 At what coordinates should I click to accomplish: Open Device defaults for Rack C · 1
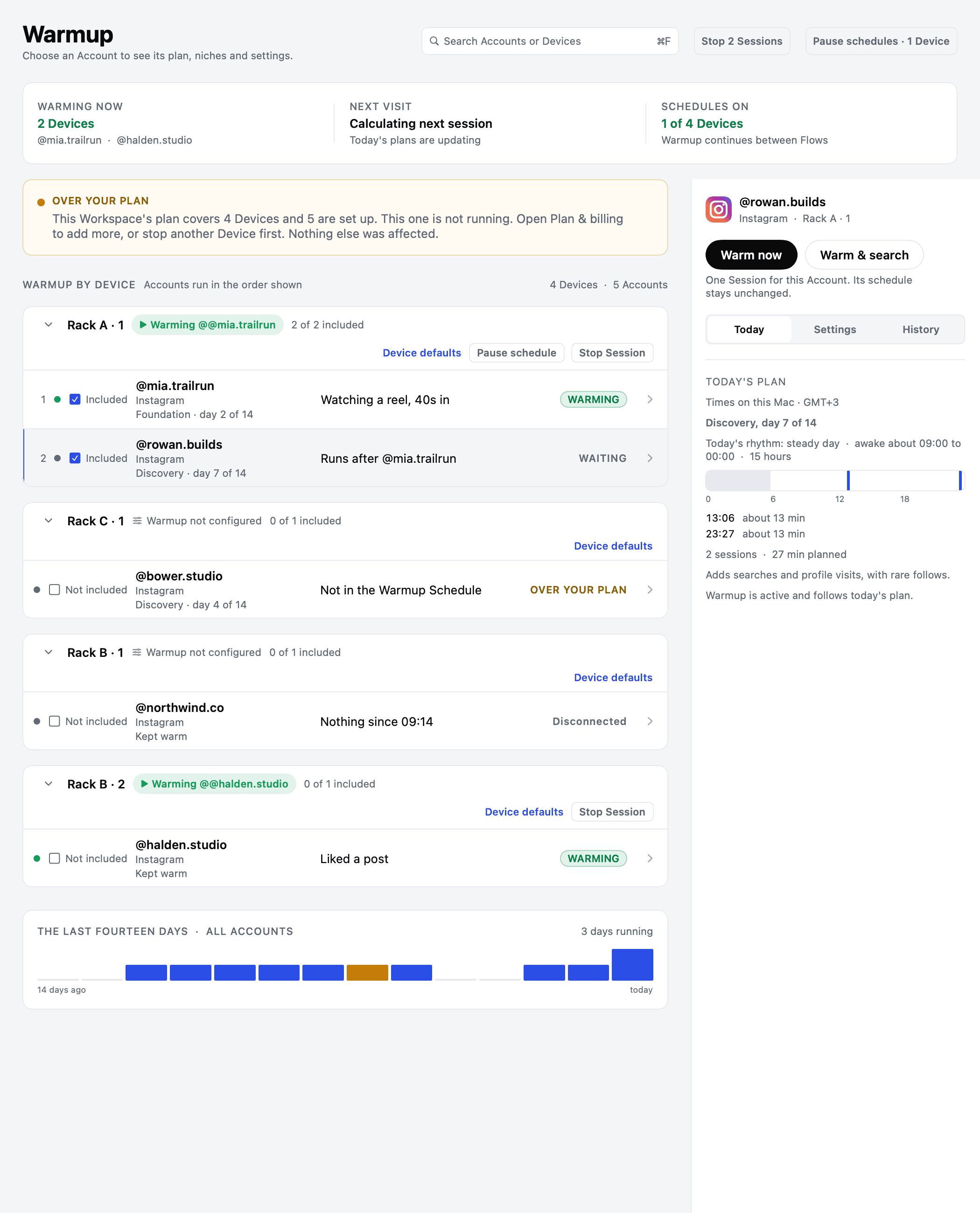613,545
